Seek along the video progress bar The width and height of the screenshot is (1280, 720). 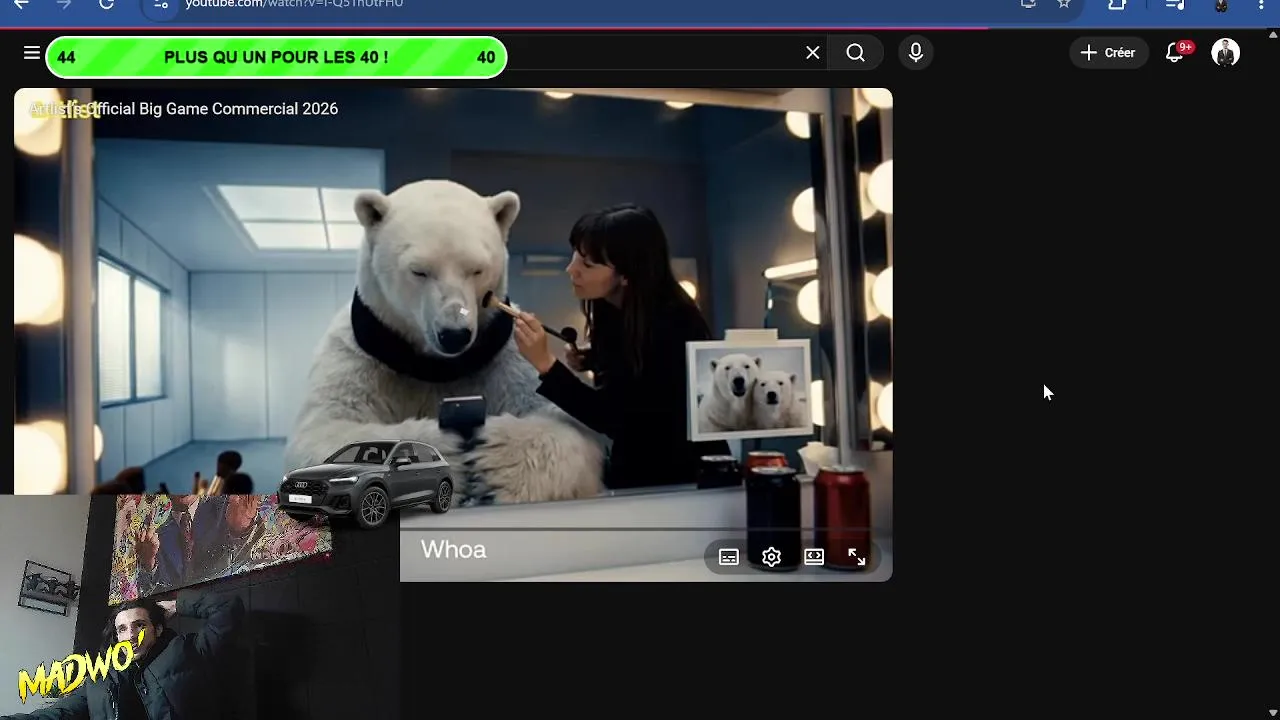tap(640, 529)
